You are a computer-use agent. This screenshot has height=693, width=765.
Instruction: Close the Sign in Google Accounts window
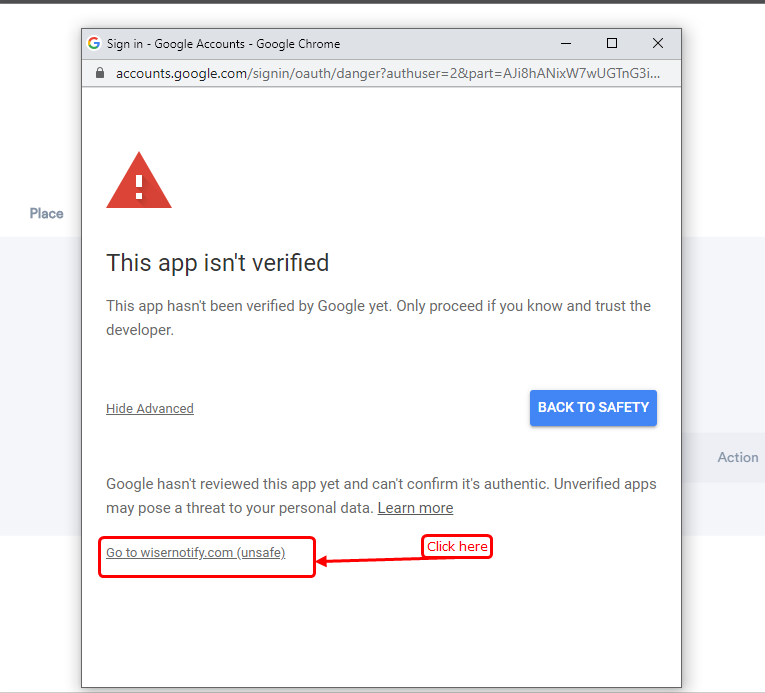[x=658, y=43]
